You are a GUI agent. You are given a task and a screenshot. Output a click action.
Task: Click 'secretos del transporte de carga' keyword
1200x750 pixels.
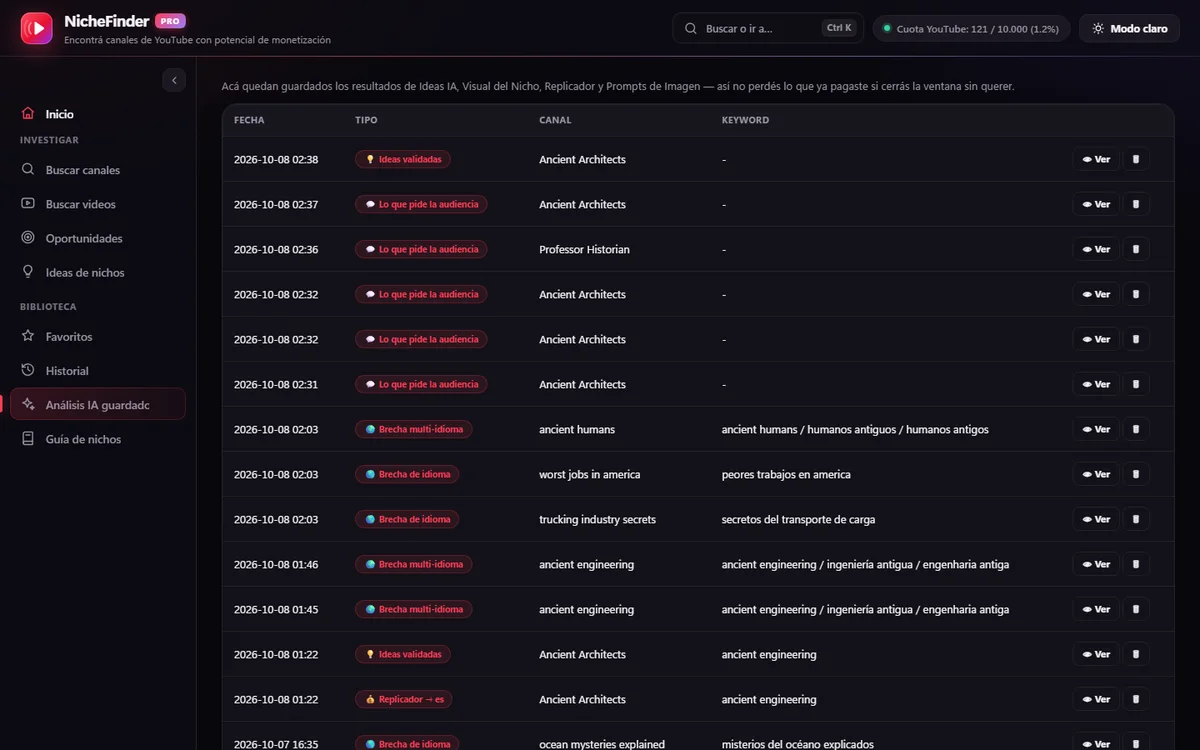(x=798, y=519)
